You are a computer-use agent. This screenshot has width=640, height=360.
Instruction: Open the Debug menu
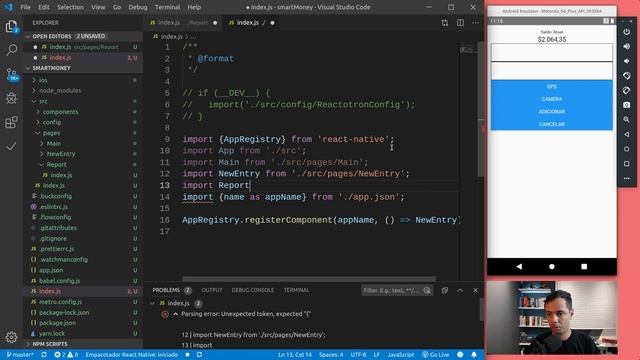(x=138, y=7)
